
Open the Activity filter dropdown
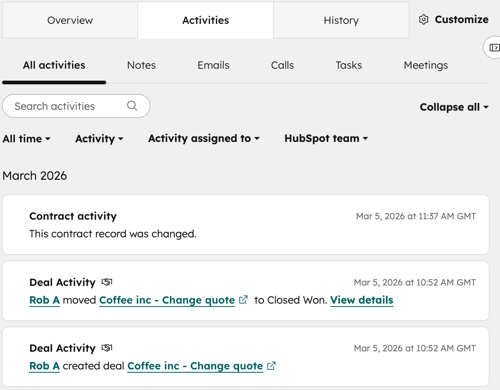[x=99, y=138]
